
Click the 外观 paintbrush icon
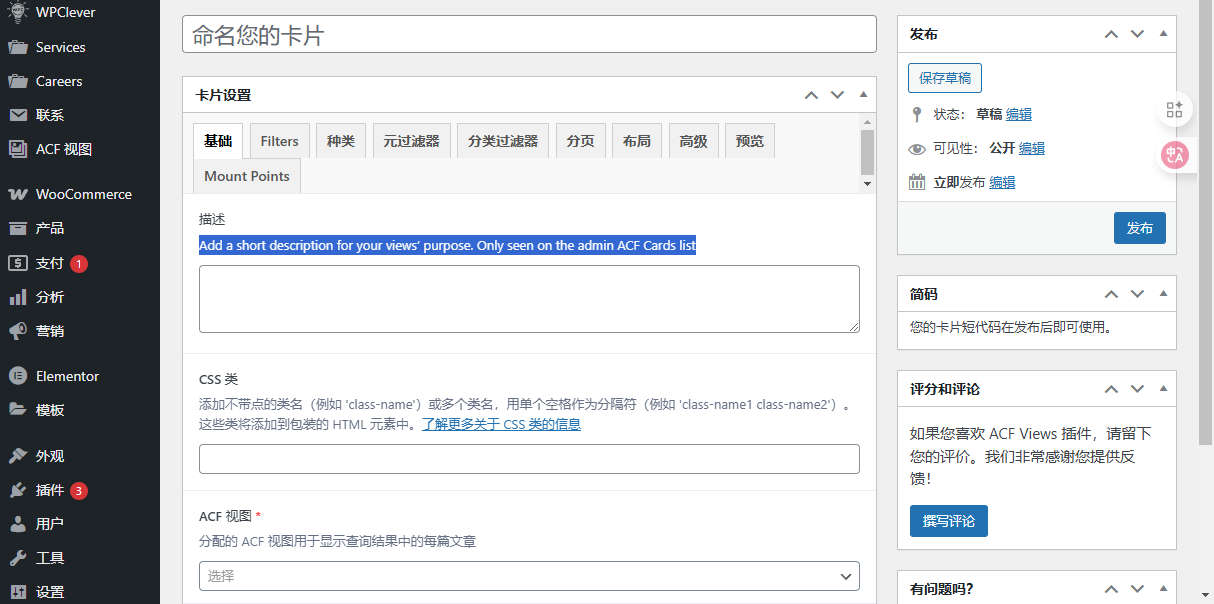(x=17, y=456)
